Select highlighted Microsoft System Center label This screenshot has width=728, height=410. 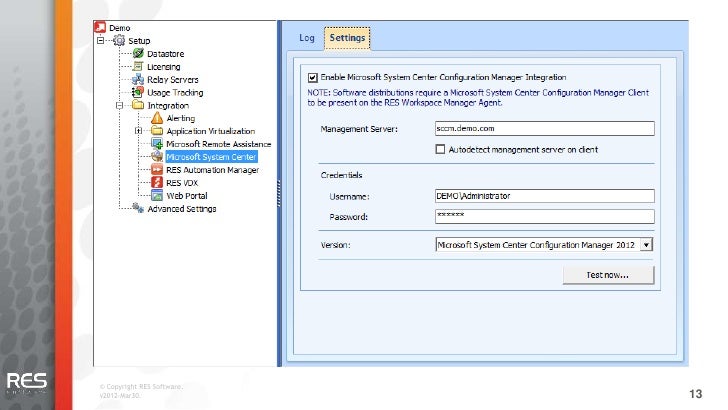[x=211, y=157]
